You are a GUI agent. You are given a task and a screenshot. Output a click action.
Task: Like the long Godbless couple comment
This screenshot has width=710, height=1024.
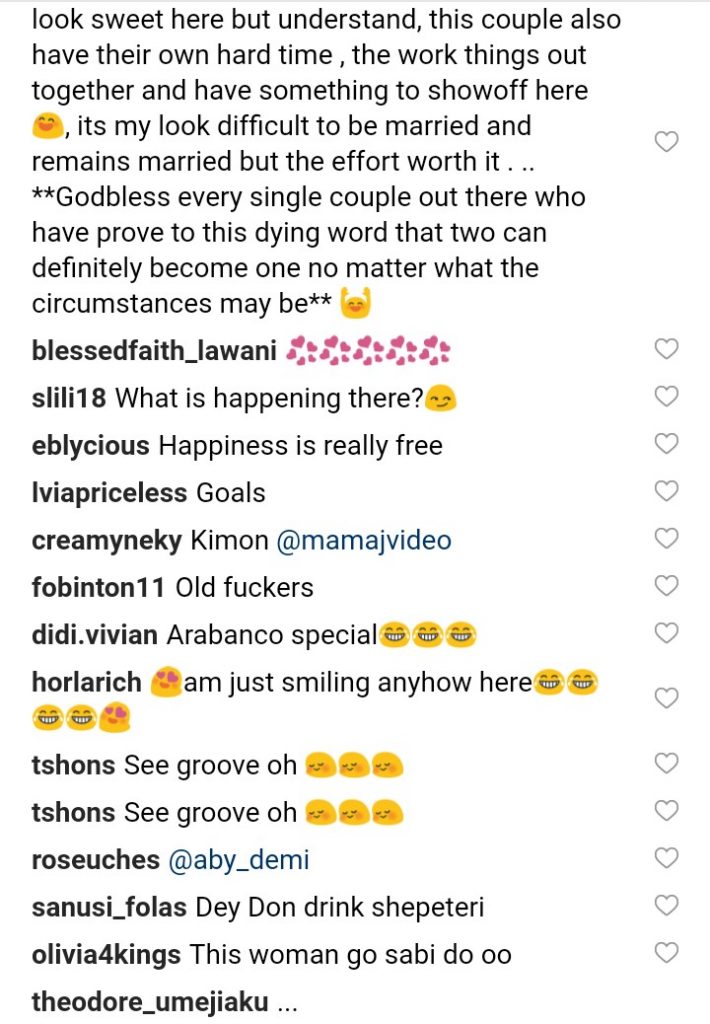click(x=666, y=143)
